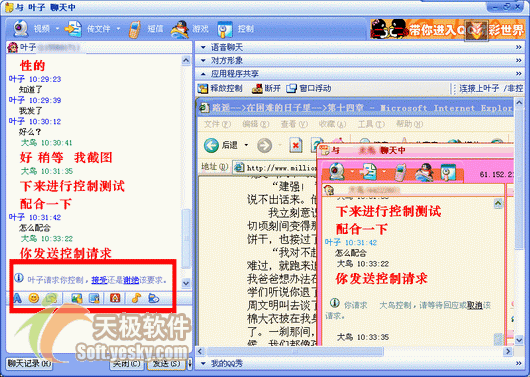Viewport: 530px width, 377px height.
Task: Click the shared window horizontal scrollbar
Action: [354, 351]
